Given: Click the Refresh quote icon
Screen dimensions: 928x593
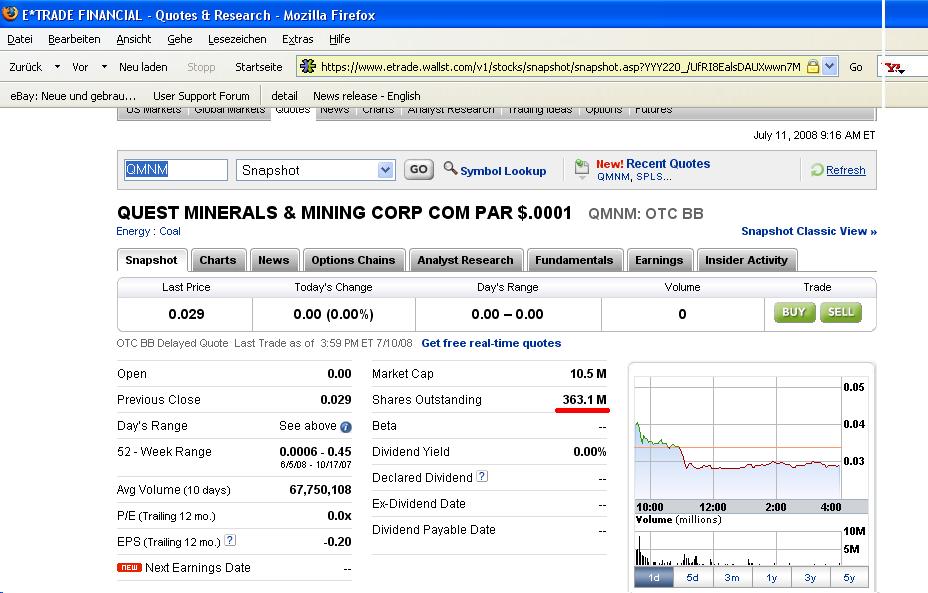Looking at the screenshot, I should pos(817,171).
